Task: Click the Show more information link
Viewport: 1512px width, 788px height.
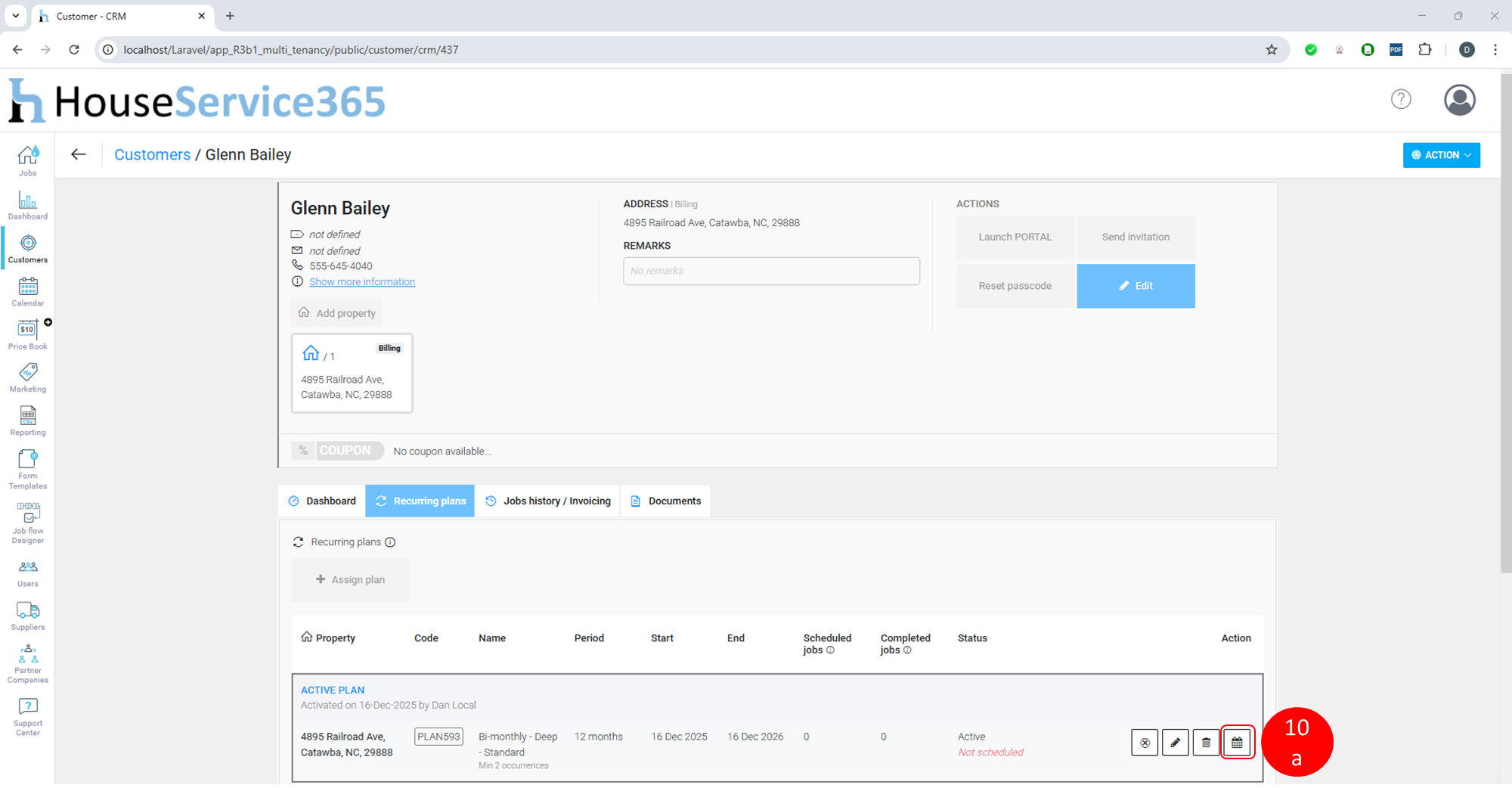Action: (362, 282)
